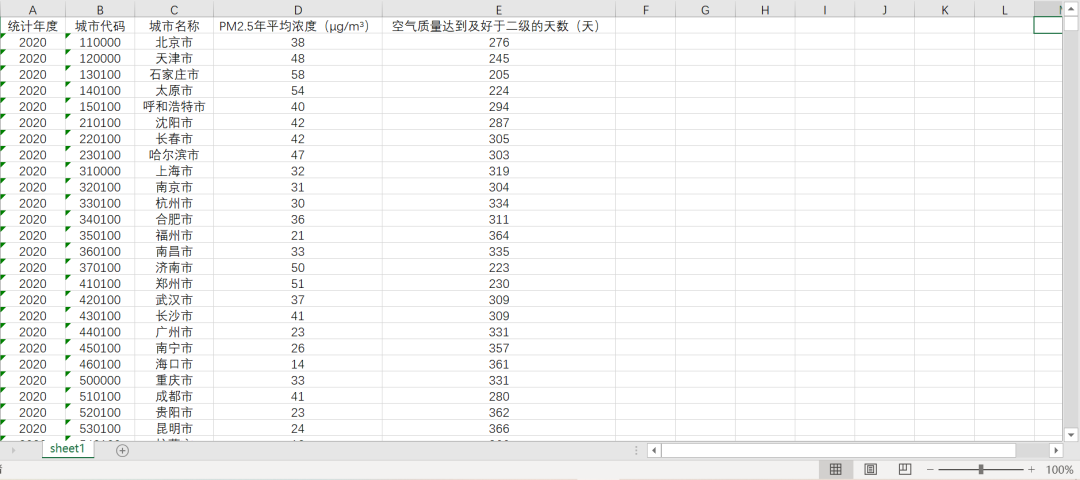Add a new sheet with plus icon
Viewport: 1080px width, 480px height.
(123, 450)
